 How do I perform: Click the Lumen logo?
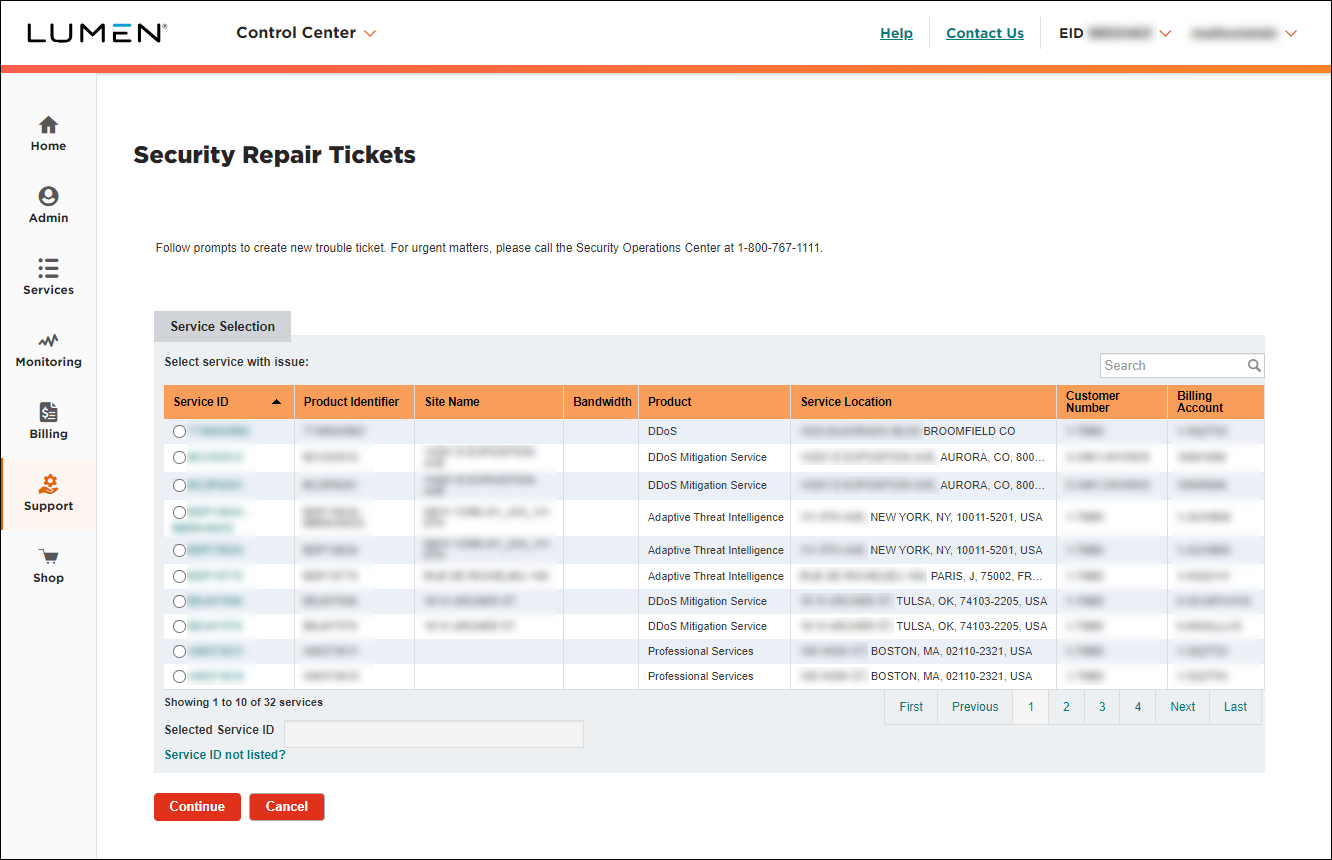point(97,33)
